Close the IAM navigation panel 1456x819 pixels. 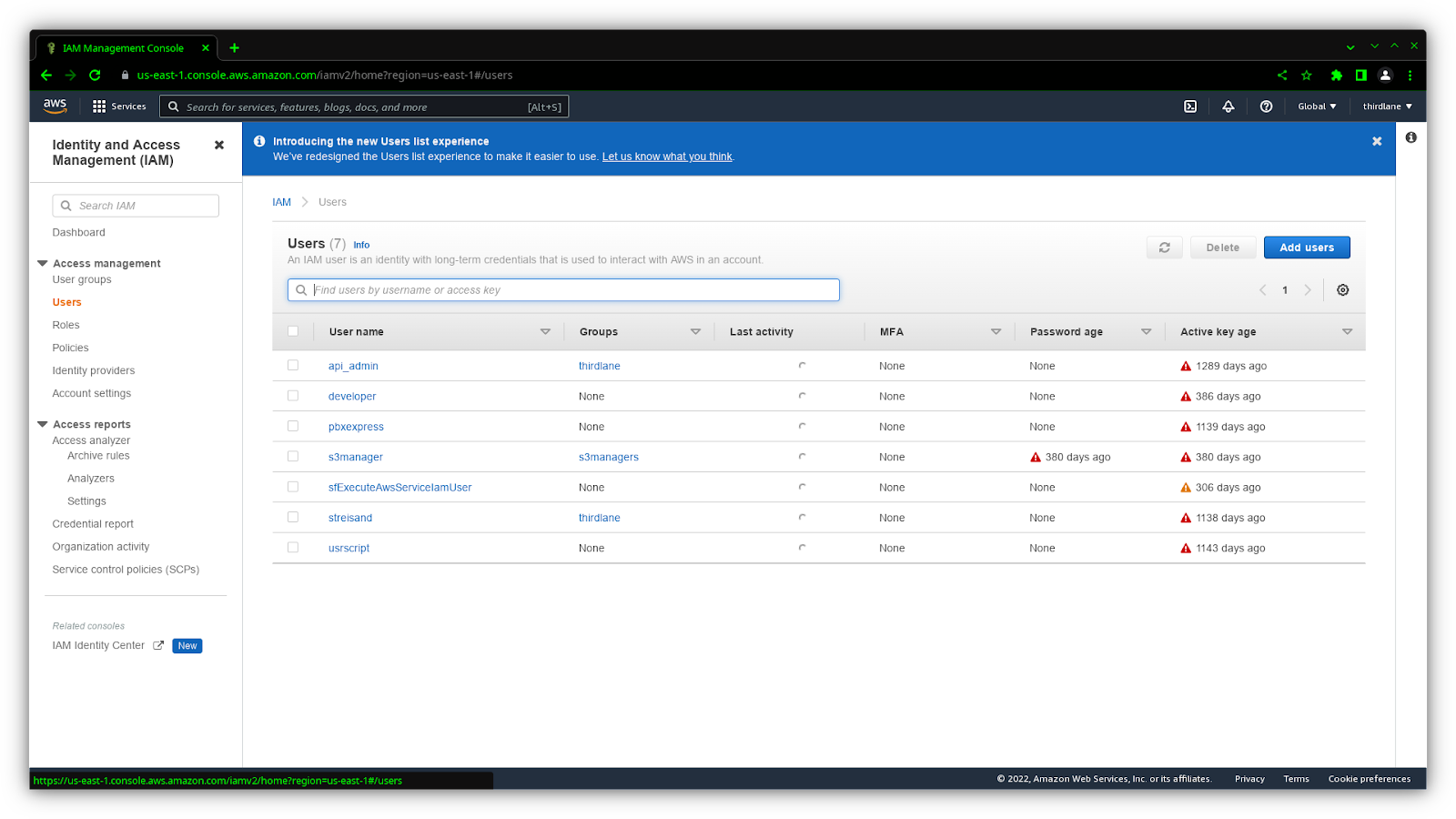click(219, 145)
